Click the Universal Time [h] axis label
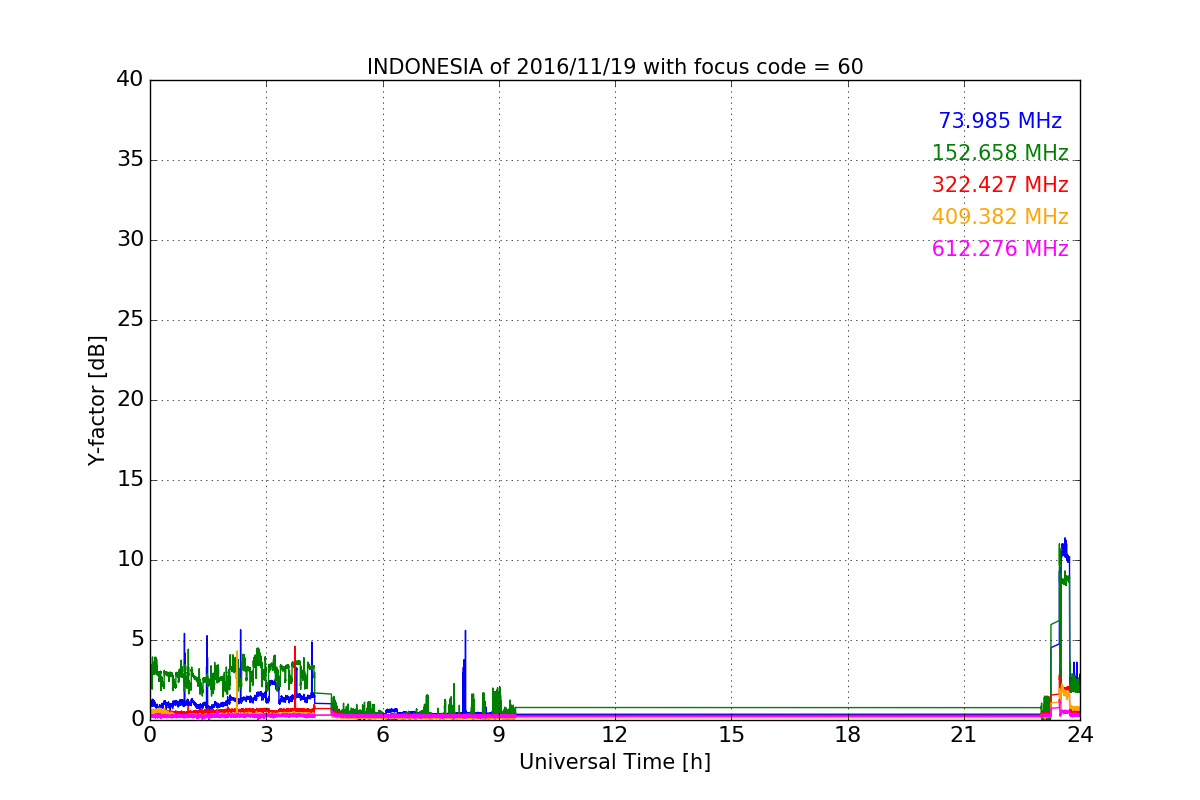The height and width of the screenshot is (800, 1200). point(615,762)
